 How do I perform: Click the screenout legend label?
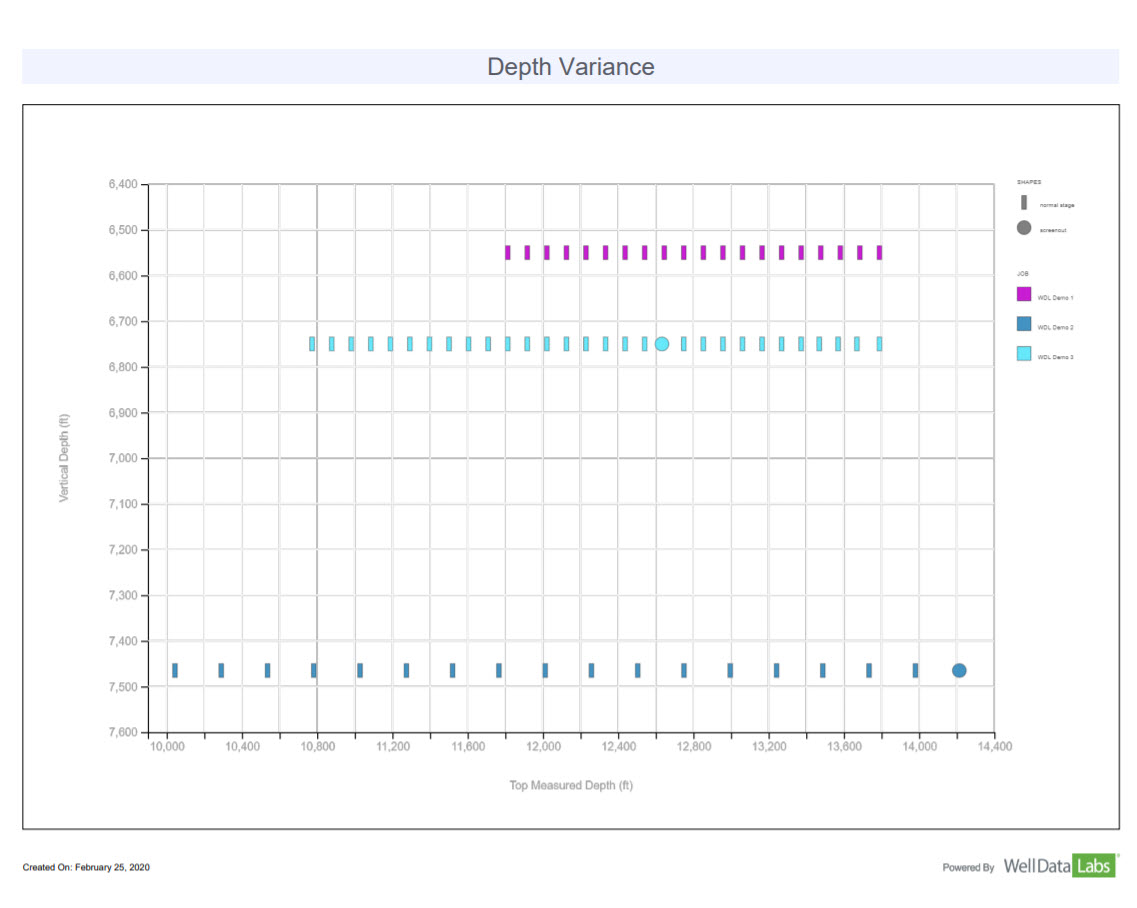(1054, 230)
